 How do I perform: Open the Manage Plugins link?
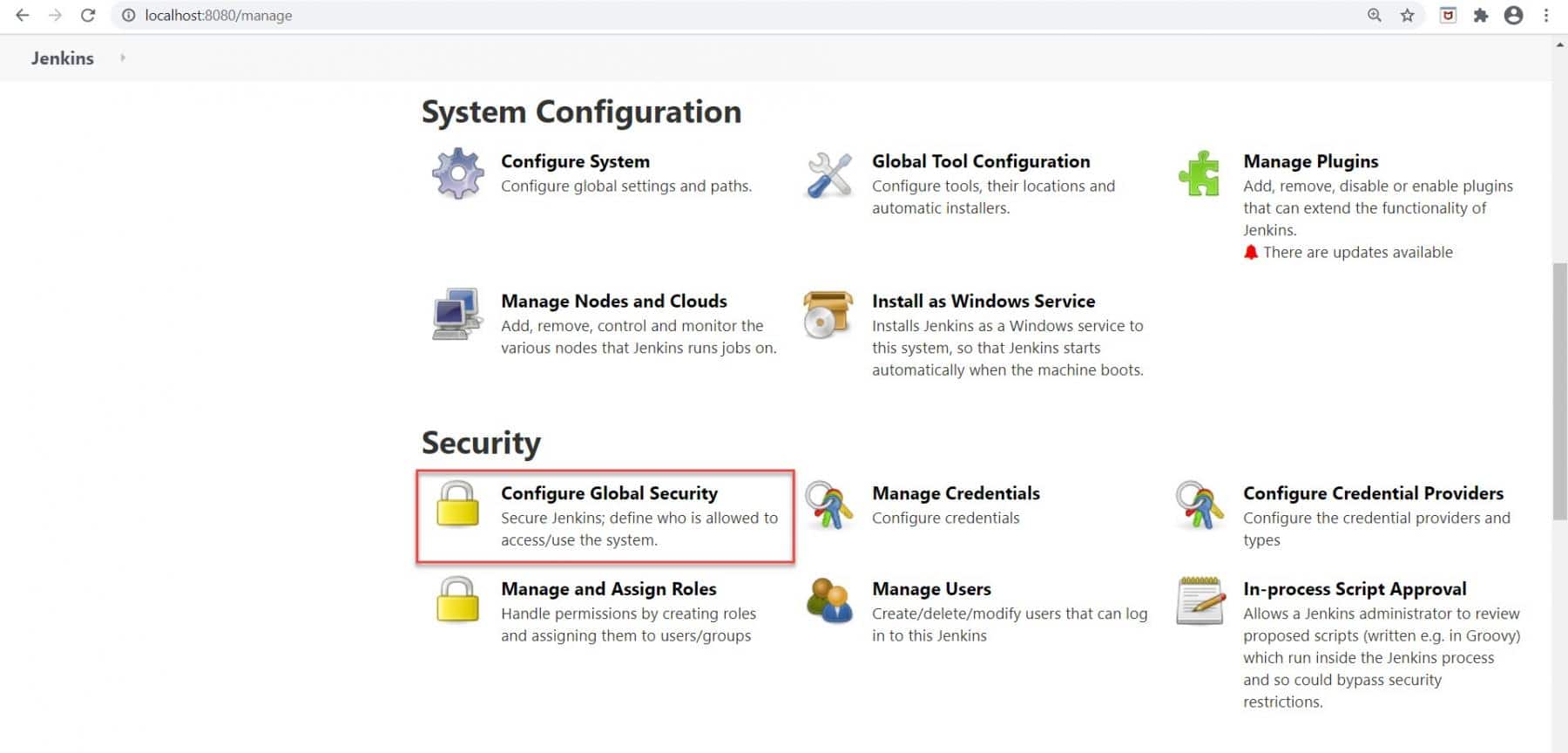1311,161
